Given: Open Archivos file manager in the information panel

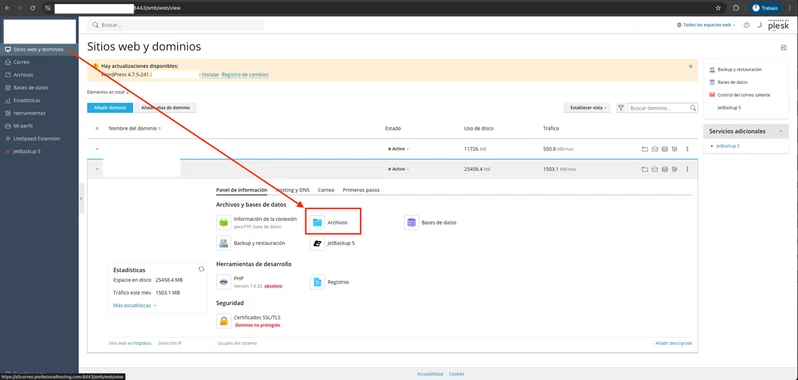Looking at the screenshot, I should tap(330, 222).
